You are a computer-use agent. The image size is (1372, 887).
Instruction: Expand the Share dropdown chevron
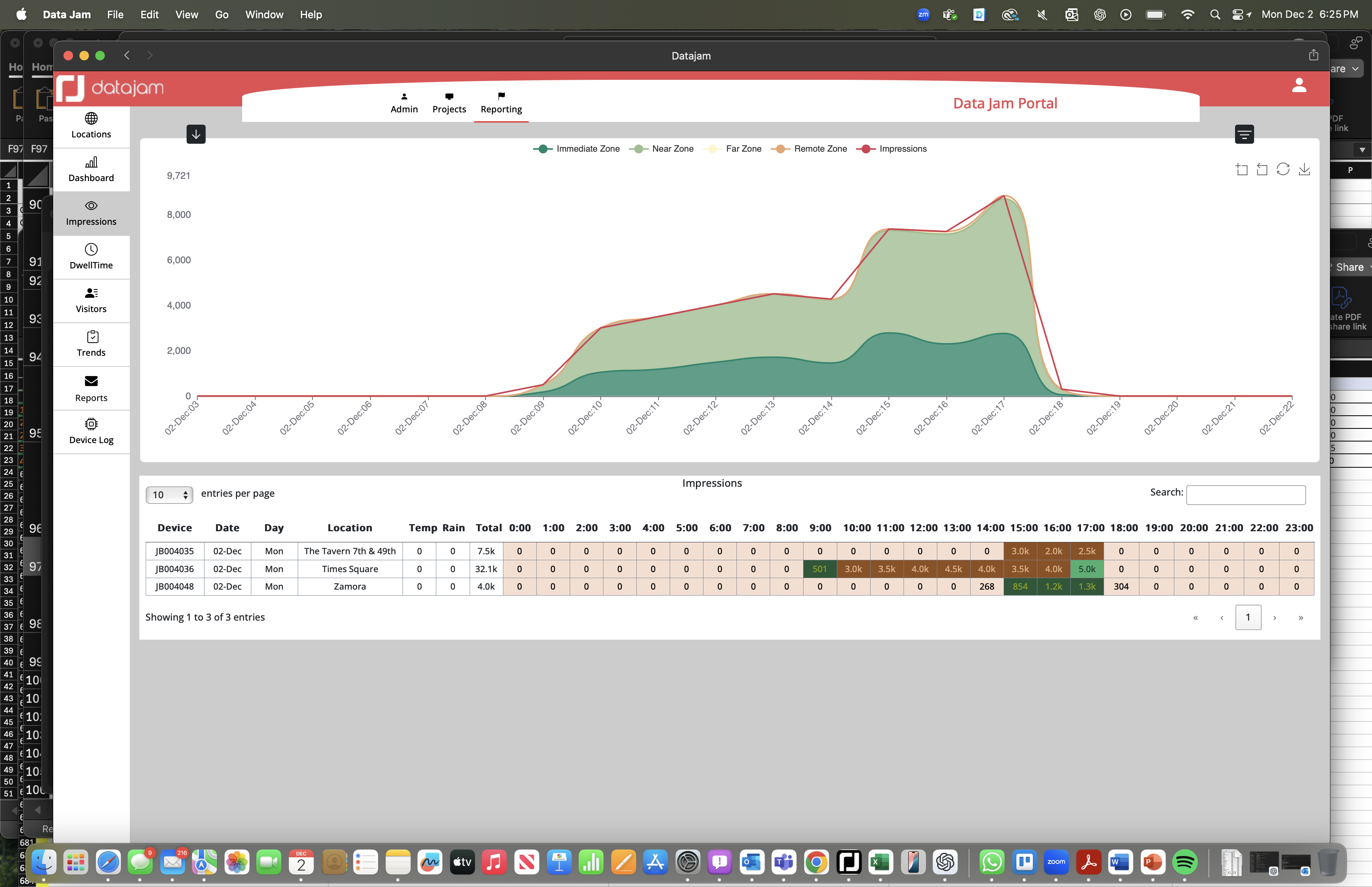1354,69
